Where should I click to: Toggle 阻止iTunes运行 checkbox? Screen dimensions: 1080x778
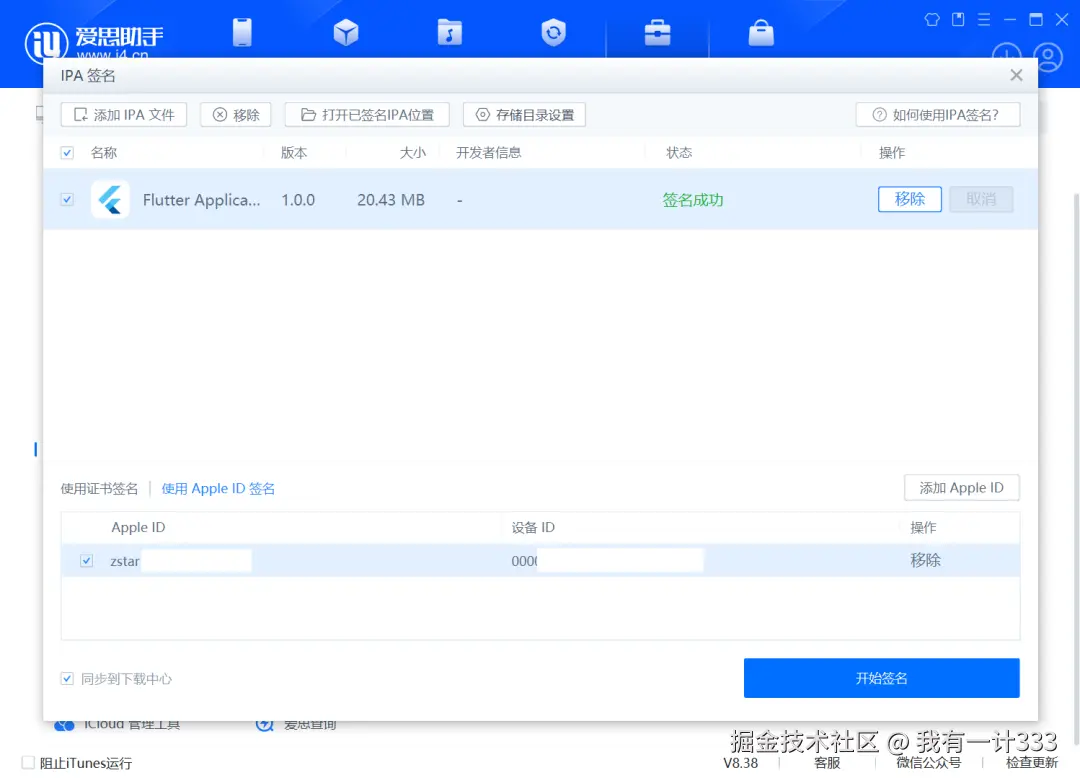coord(28,762)
